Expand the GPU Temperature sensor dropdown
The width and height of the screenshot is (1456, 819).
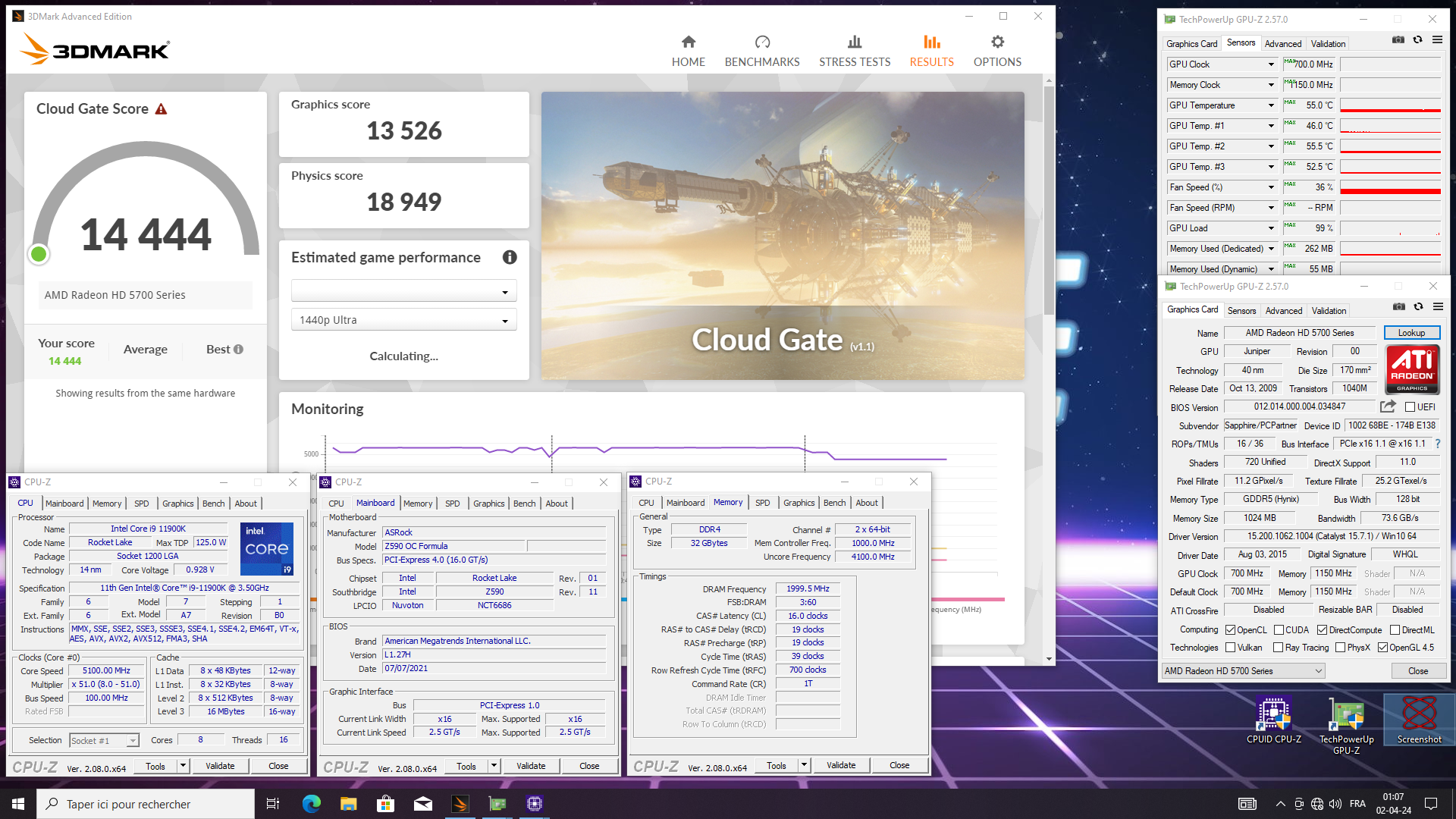click(1271, 105)
